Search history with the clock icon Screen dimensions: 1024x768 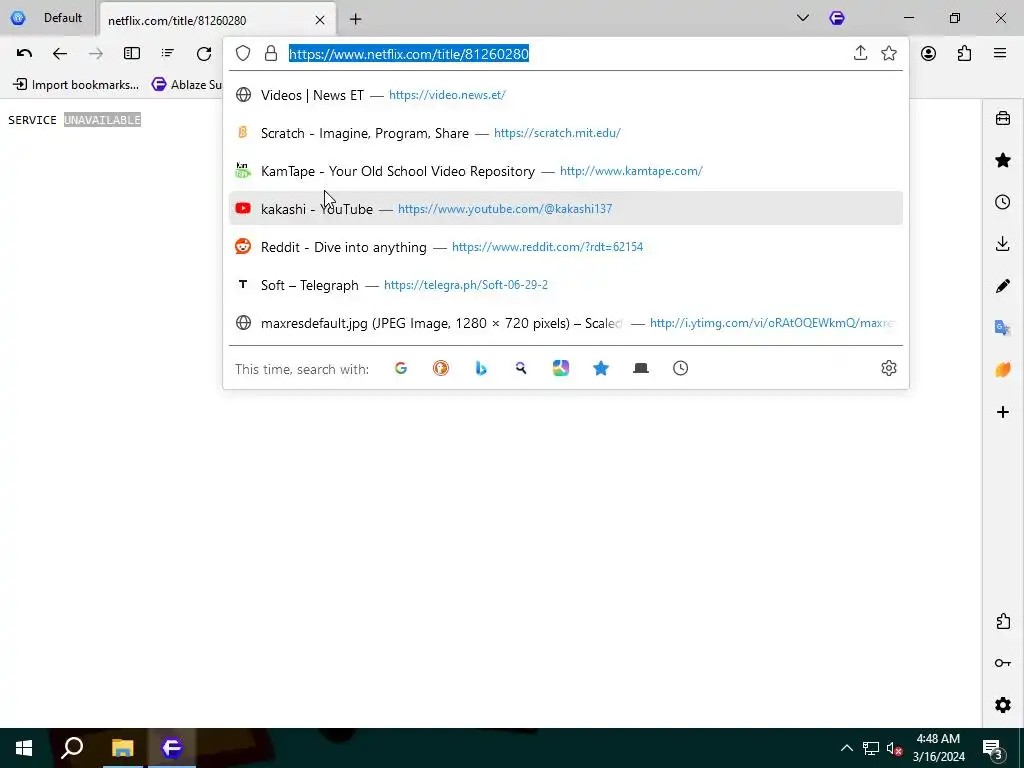point(680,368)
